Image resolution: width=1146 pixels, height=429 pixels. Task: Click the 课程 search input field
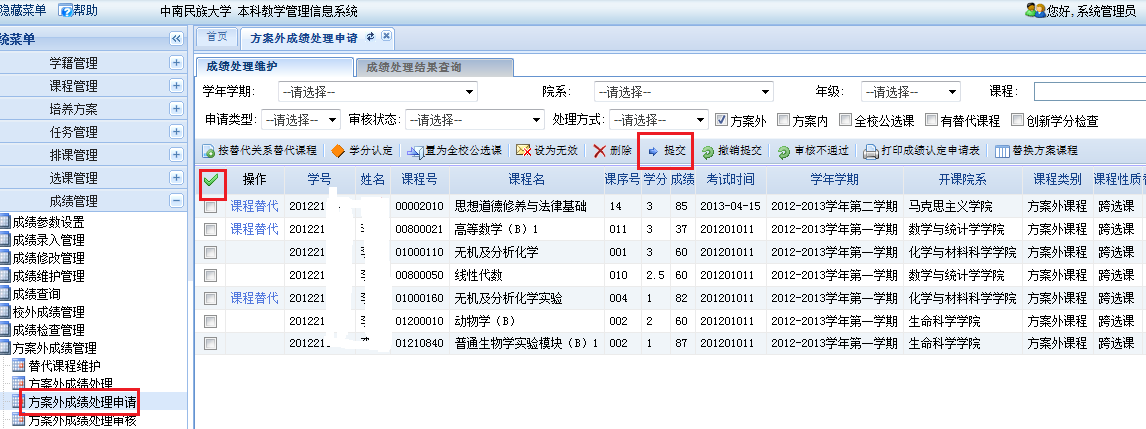pyautogui.click(x=1088, y=92)
